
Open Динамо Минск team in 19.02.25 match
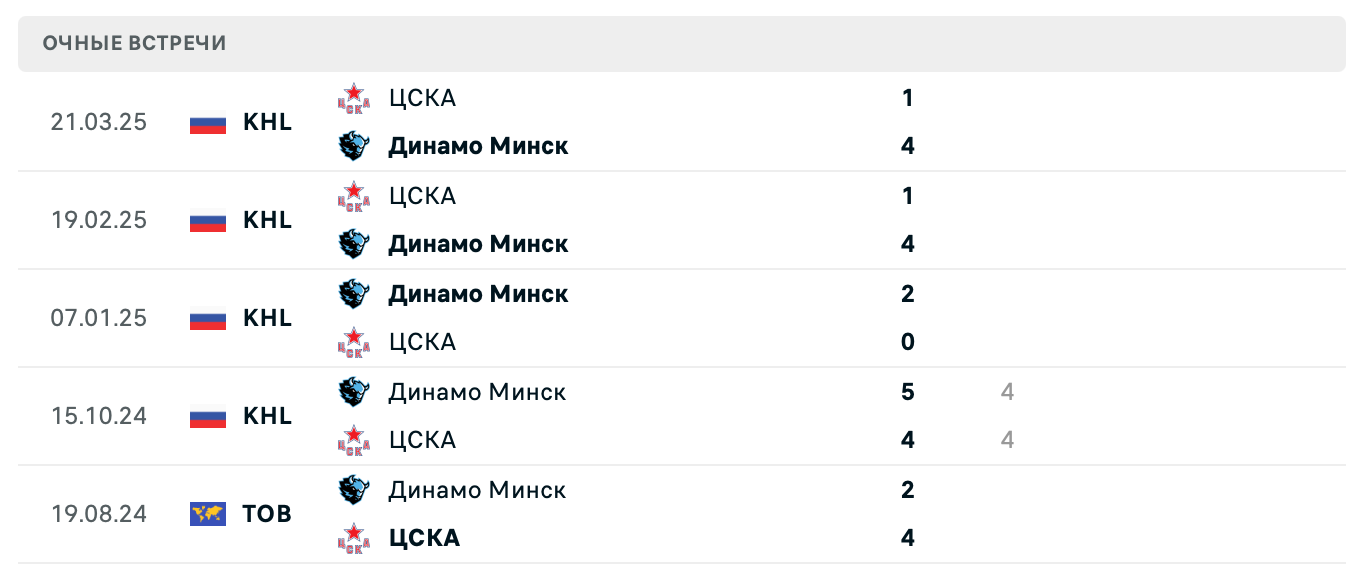[x=478, y=244]
